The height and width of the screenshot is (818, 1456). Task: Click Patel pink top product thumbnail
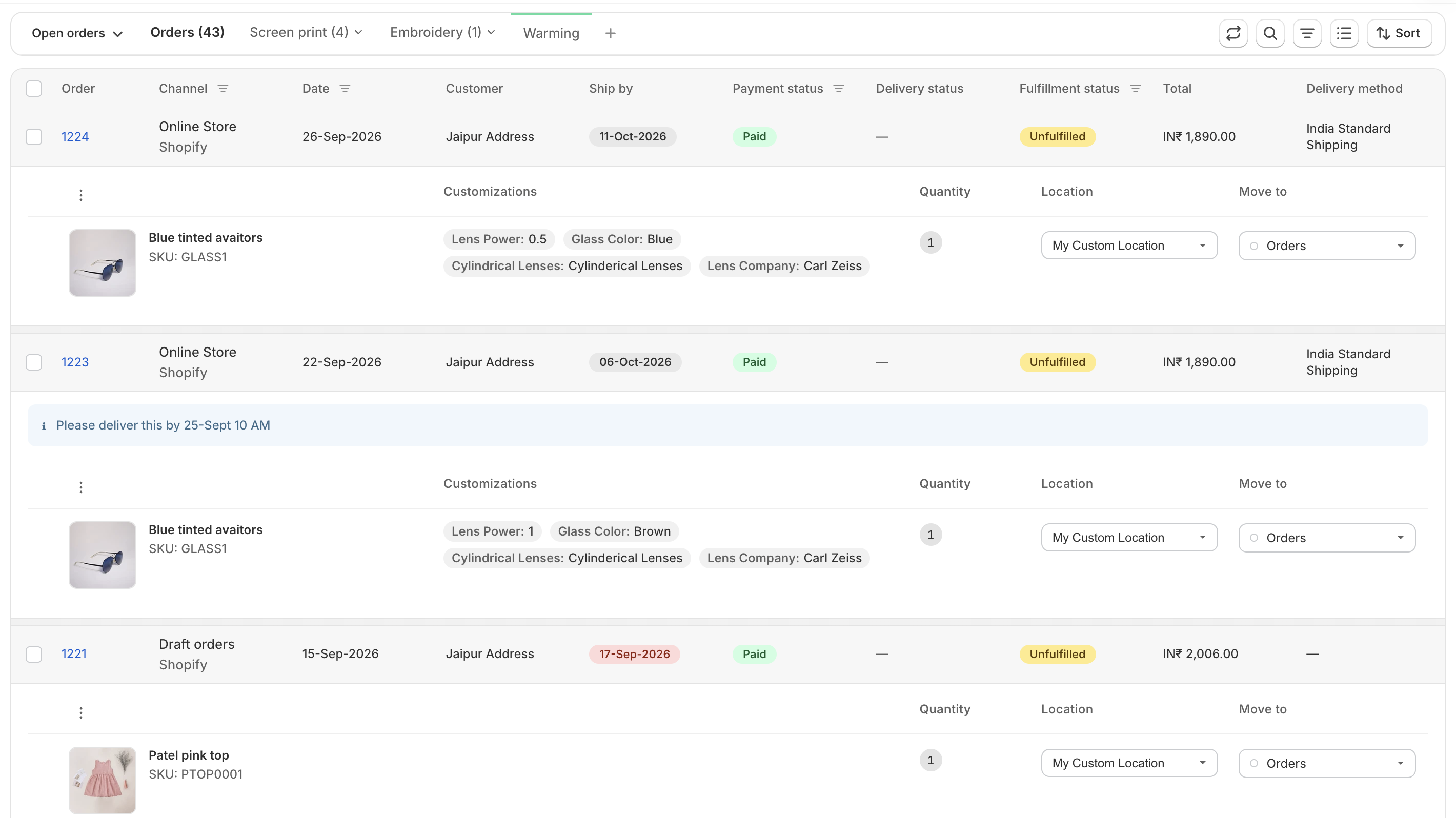[x=103, y=780]
